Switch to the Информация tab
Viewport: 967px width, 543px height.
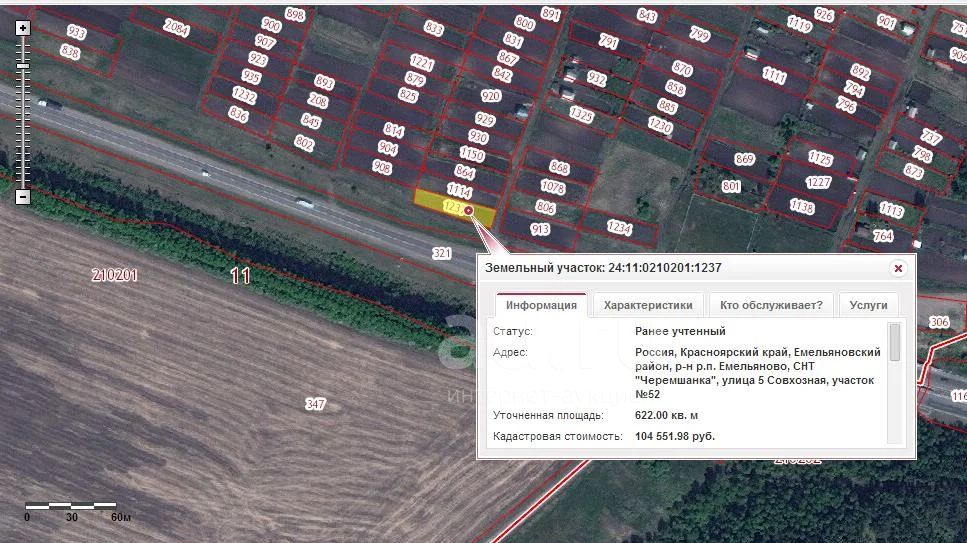(541, 306)
